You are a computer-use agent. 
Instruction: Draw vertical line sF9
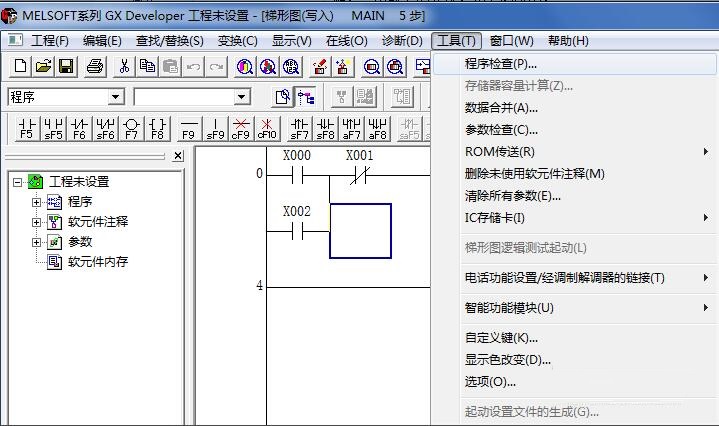(215, 129)
